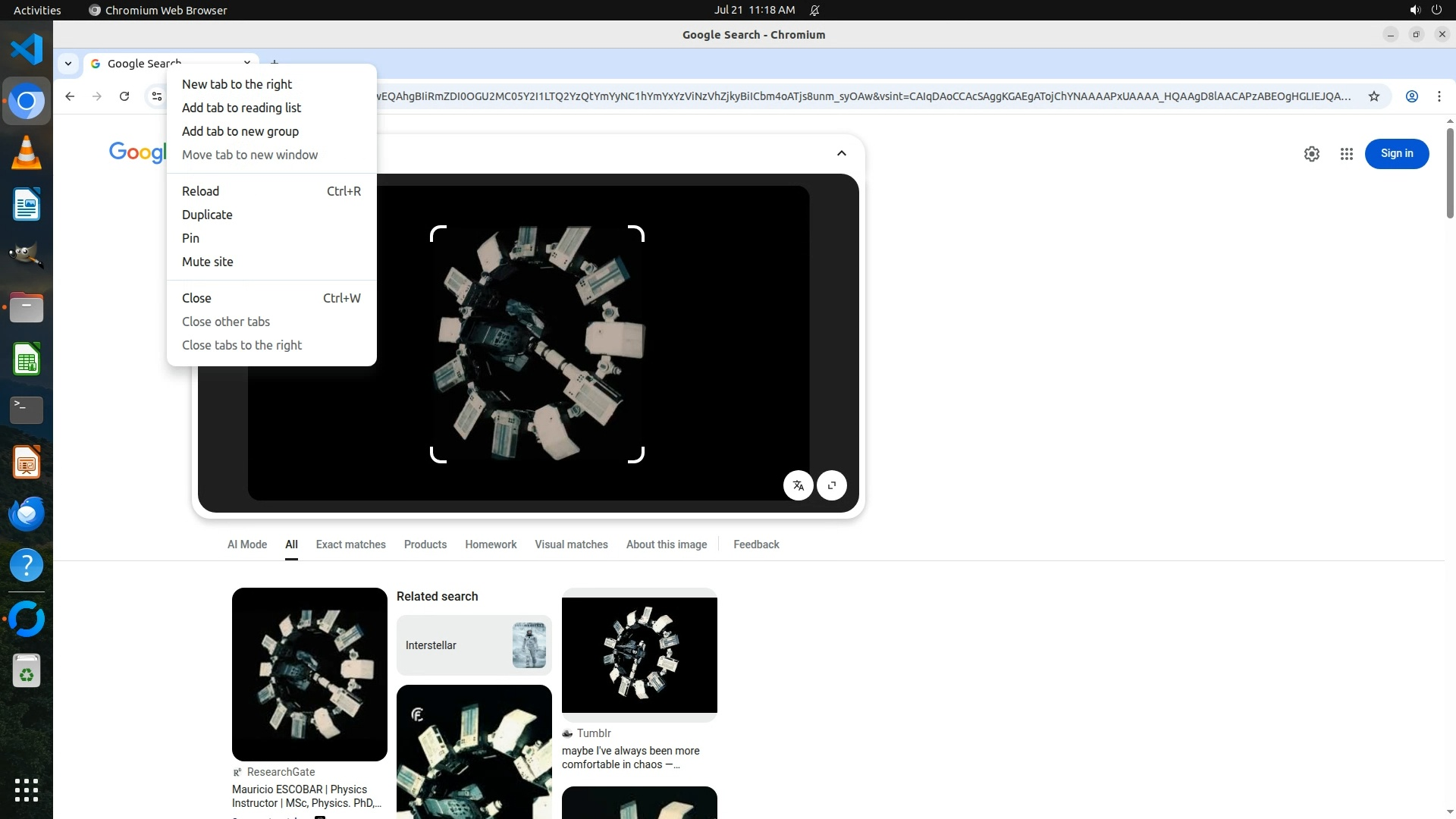
Task: Toggle system notifications bell in top bar
Action: click(814, 10)
